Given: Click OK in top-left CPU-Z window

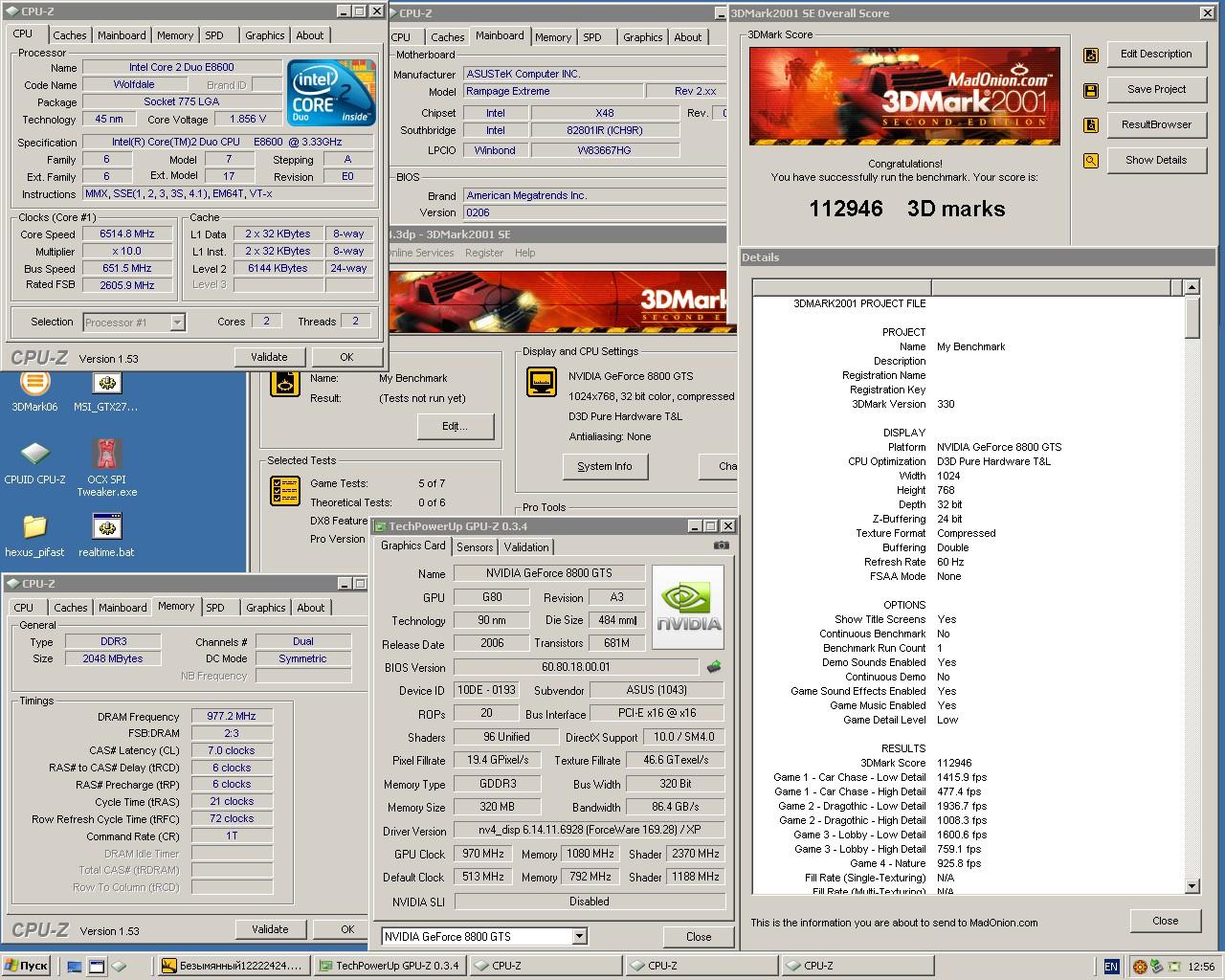Looking at the screenshot, I should point(346,357).
